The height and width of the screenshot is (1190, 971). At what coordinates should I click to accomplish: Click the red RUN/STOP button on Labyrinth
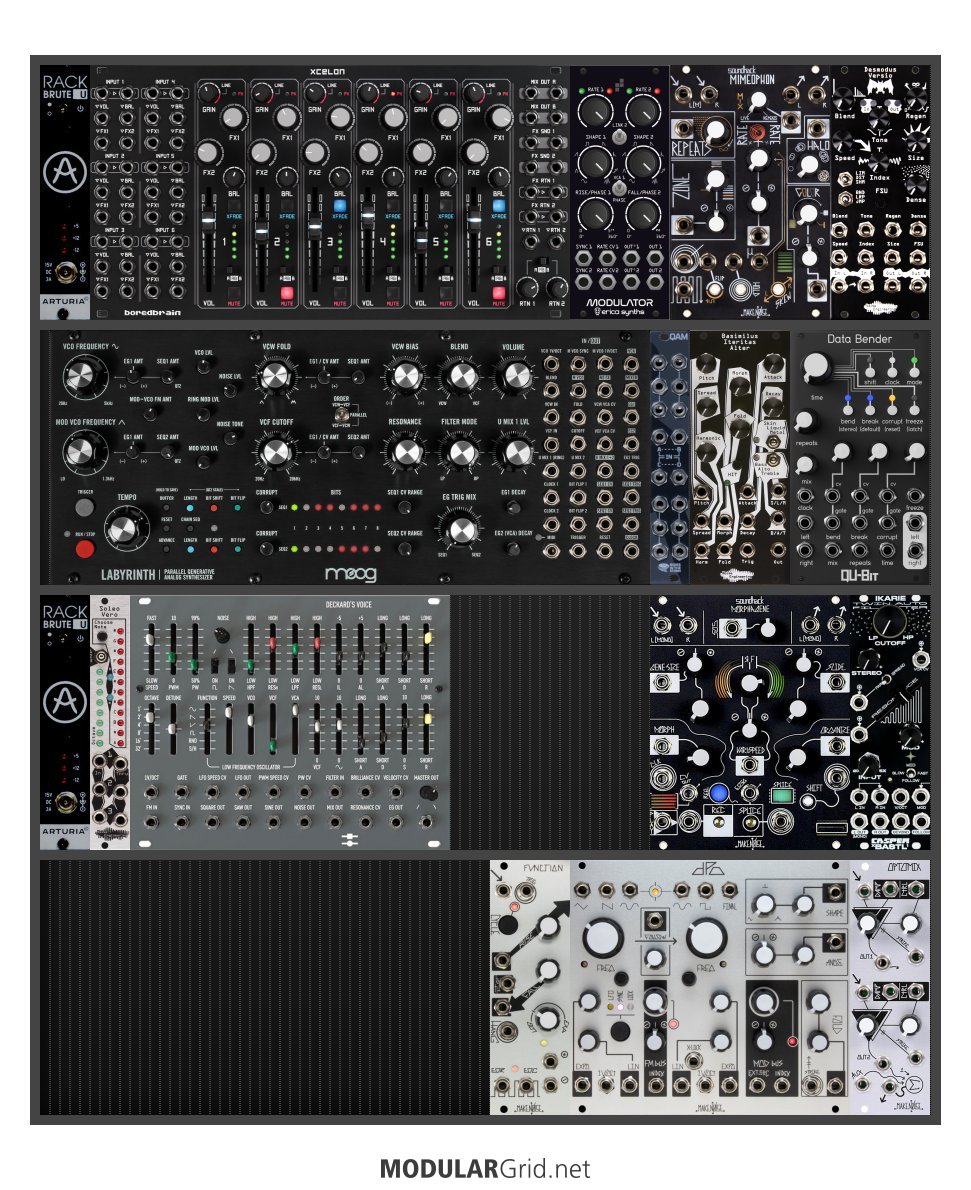pos(85,549)
